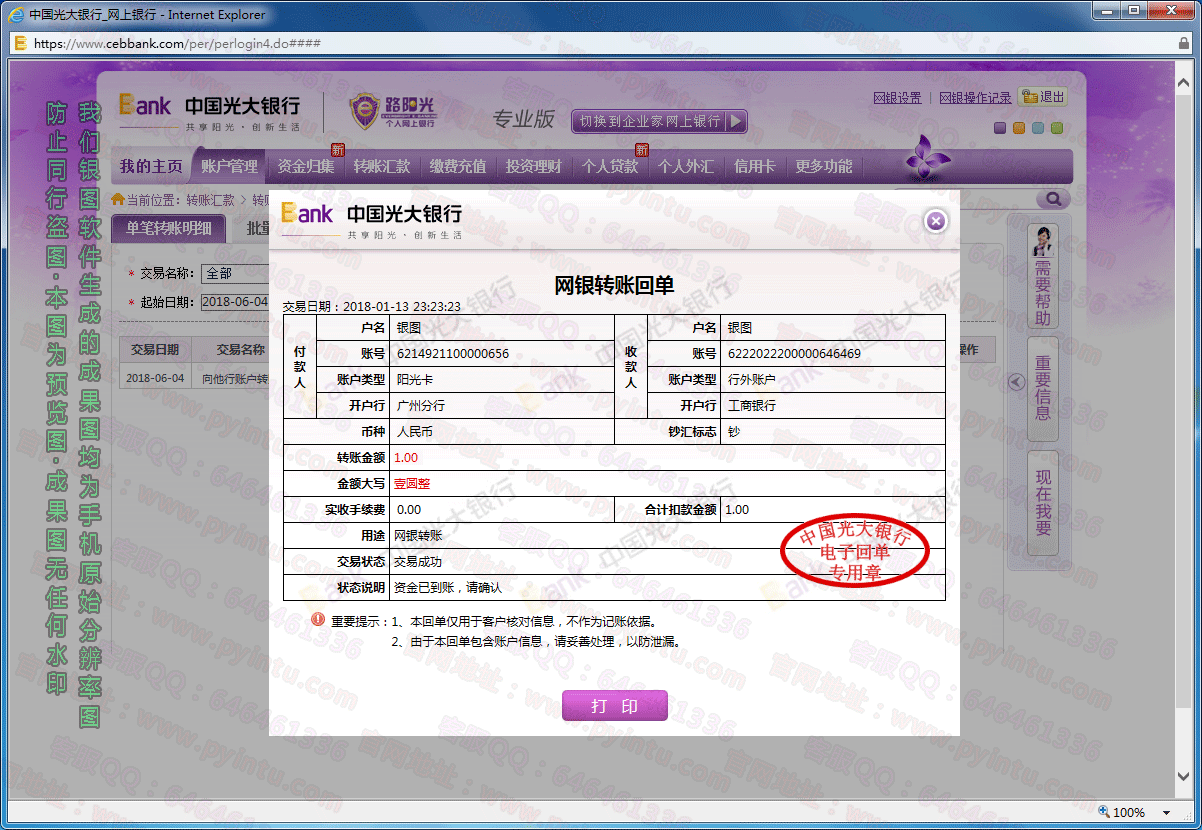Open the 转账汇款 menu
Viewport: 1202px width, 830px height.
tap(382, 166)
